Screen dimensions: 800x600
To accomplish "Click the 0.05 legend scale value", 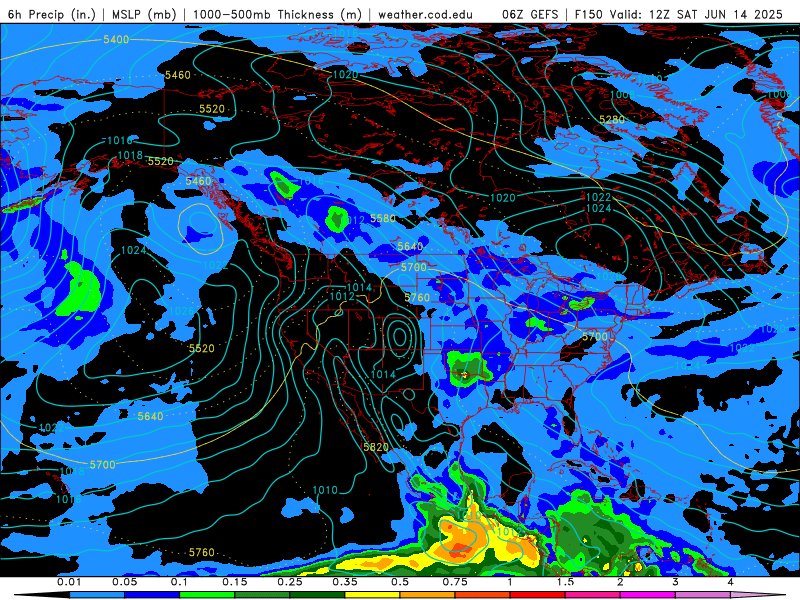I will (124, 582).
